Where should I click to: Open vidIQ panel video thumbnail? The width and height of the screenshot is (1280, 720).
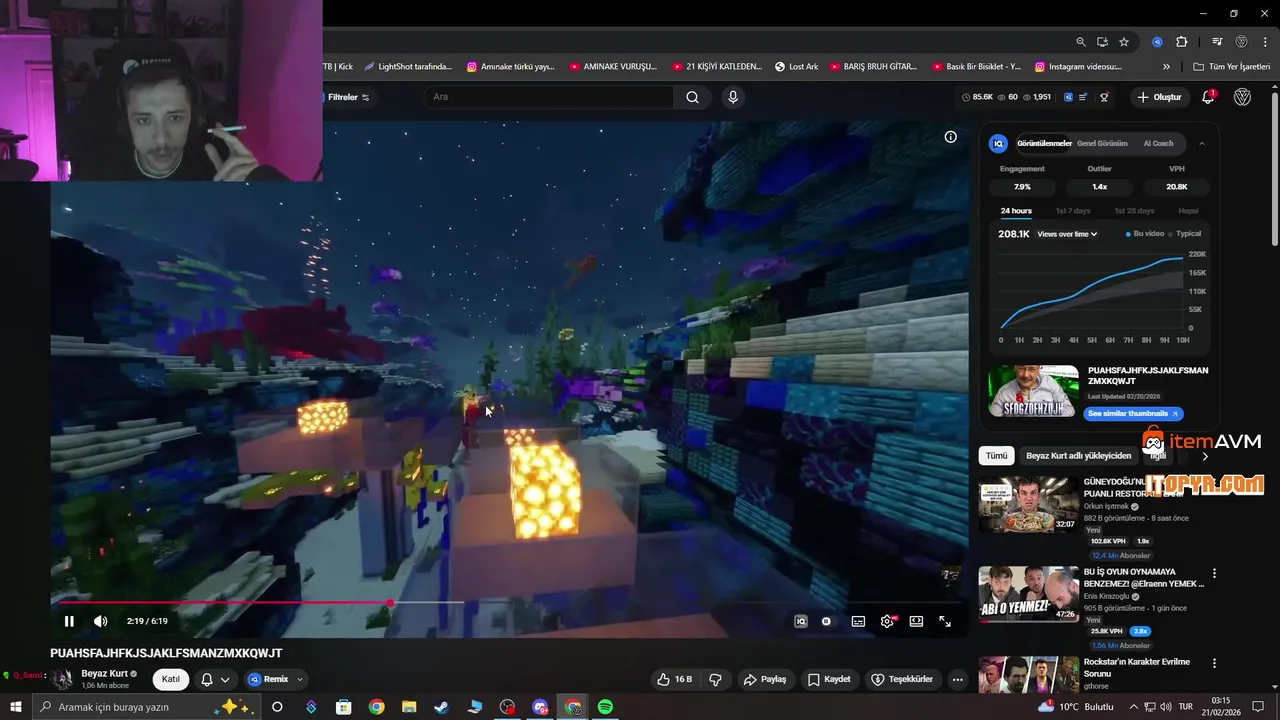[1033, 391]
